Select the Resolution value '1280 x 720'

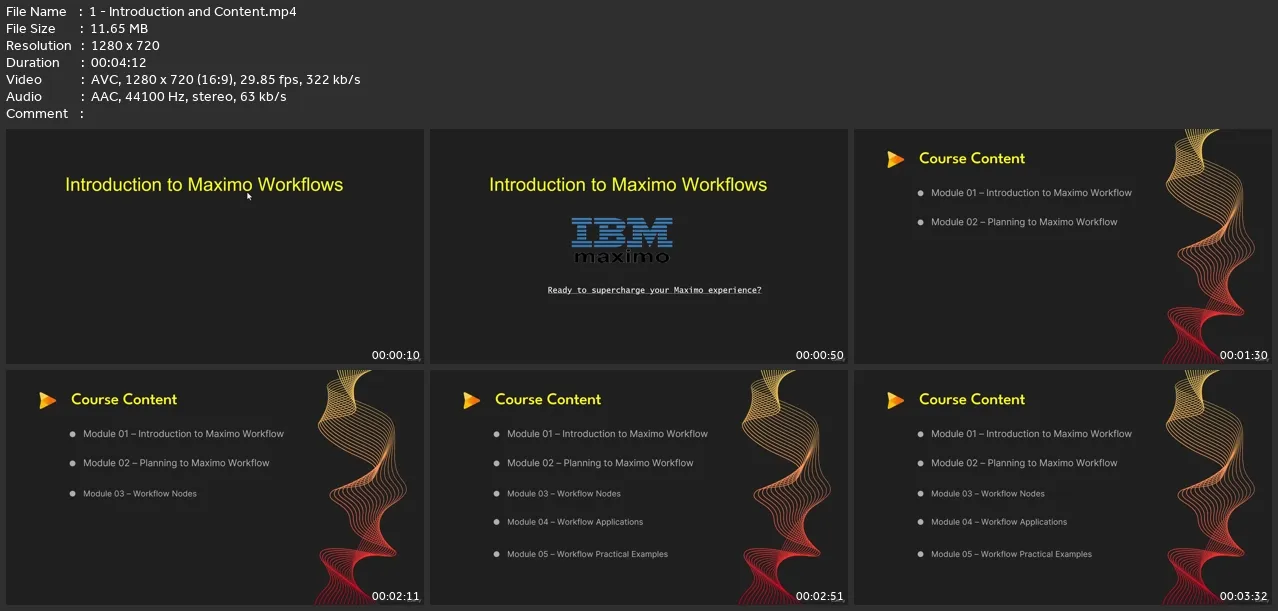[125, 45]
